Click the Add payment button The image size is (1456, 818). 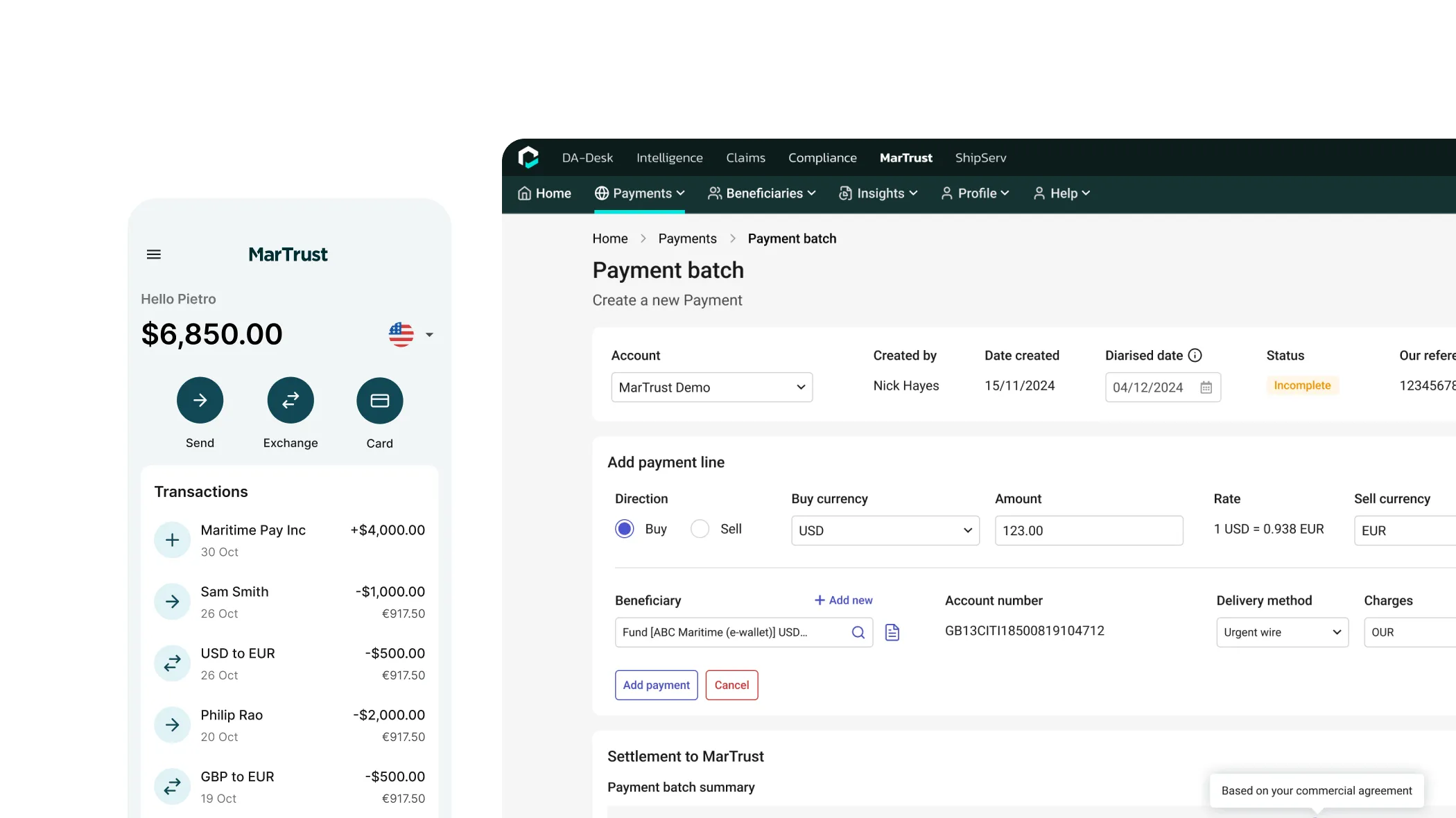pyautogui.click(x=656, y=685)
